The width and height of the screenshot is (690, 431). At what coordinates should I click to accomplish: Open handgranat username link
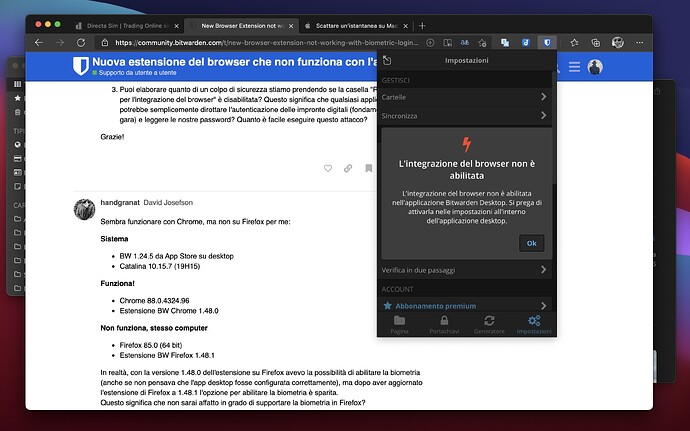[x=120, y=203]
